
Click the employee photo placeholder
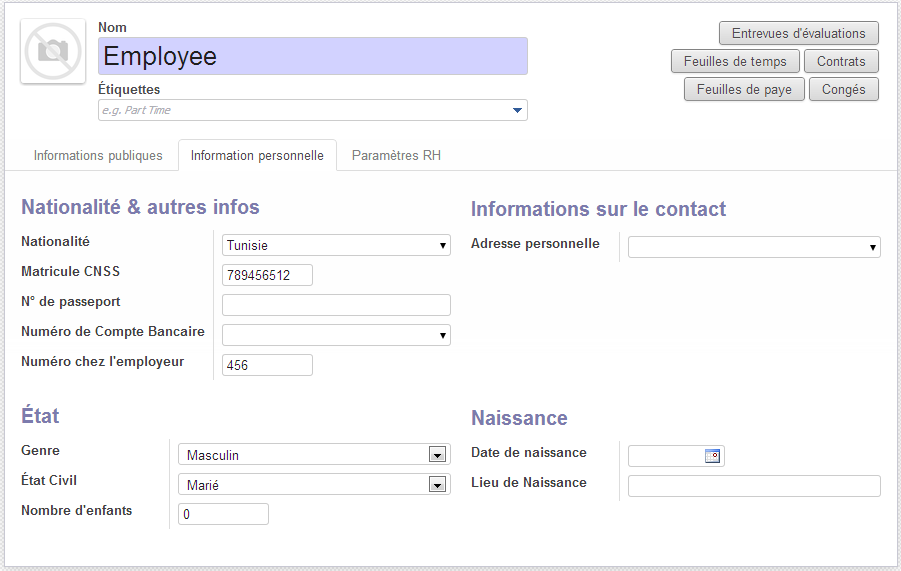click(x=53, y=51)
